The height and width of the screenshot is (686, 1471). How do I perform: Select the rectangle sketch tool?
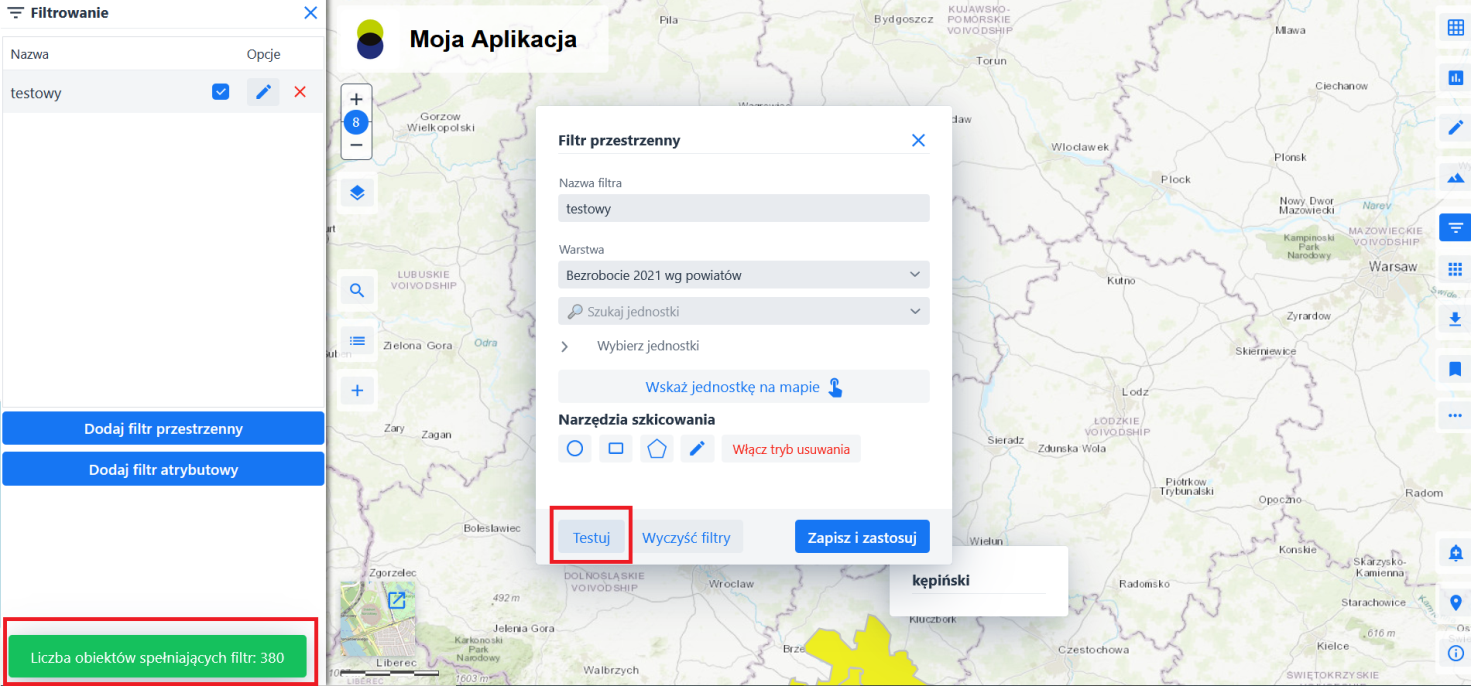tap(616, 449)
